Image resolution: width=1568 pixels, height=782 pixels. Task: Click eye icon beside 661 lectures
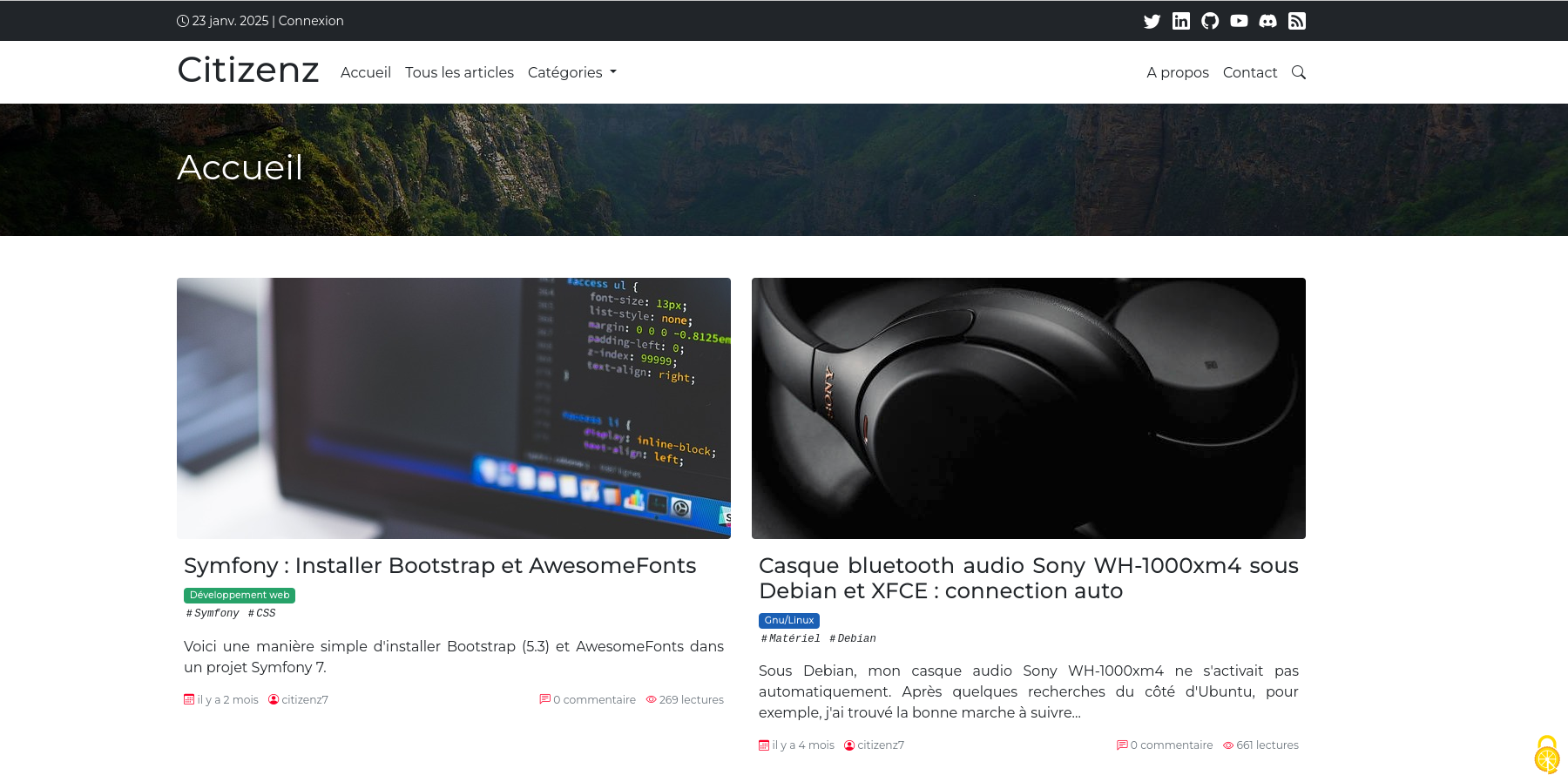pos(1228,745)
